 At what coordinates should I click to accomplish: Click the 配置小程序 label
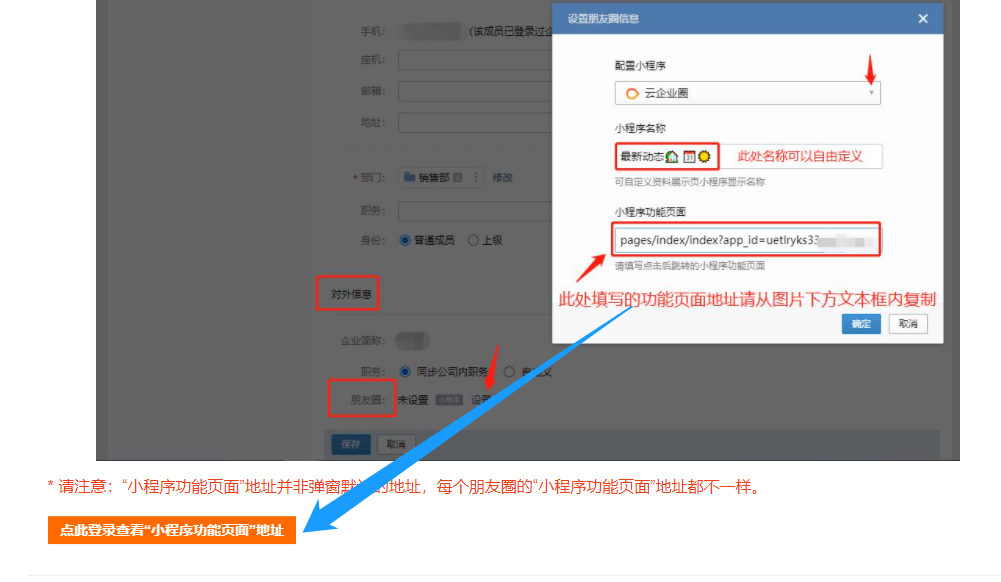pyautogui.click(x=640, y=66)
